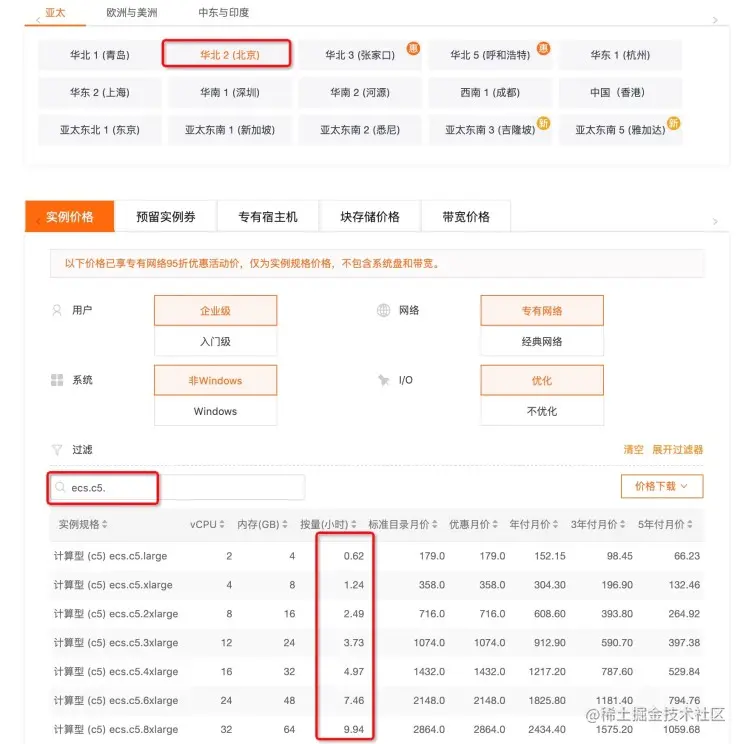
Task: Choose 优化 I/O option
Action: tap(542, 380)
